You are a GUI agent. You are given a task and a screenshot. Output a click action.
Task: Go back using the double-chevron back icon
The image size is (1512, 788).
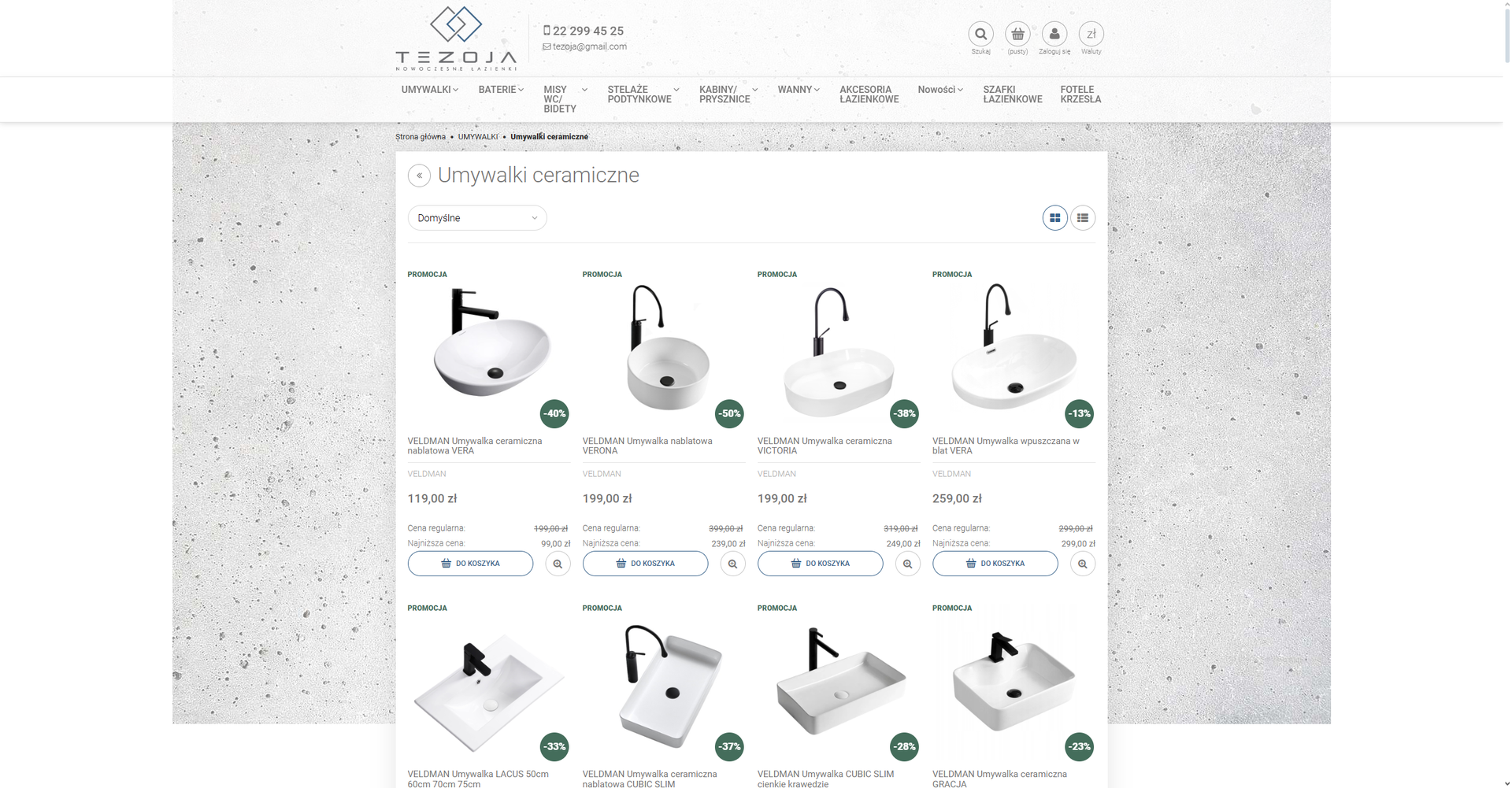pos(419,175)
